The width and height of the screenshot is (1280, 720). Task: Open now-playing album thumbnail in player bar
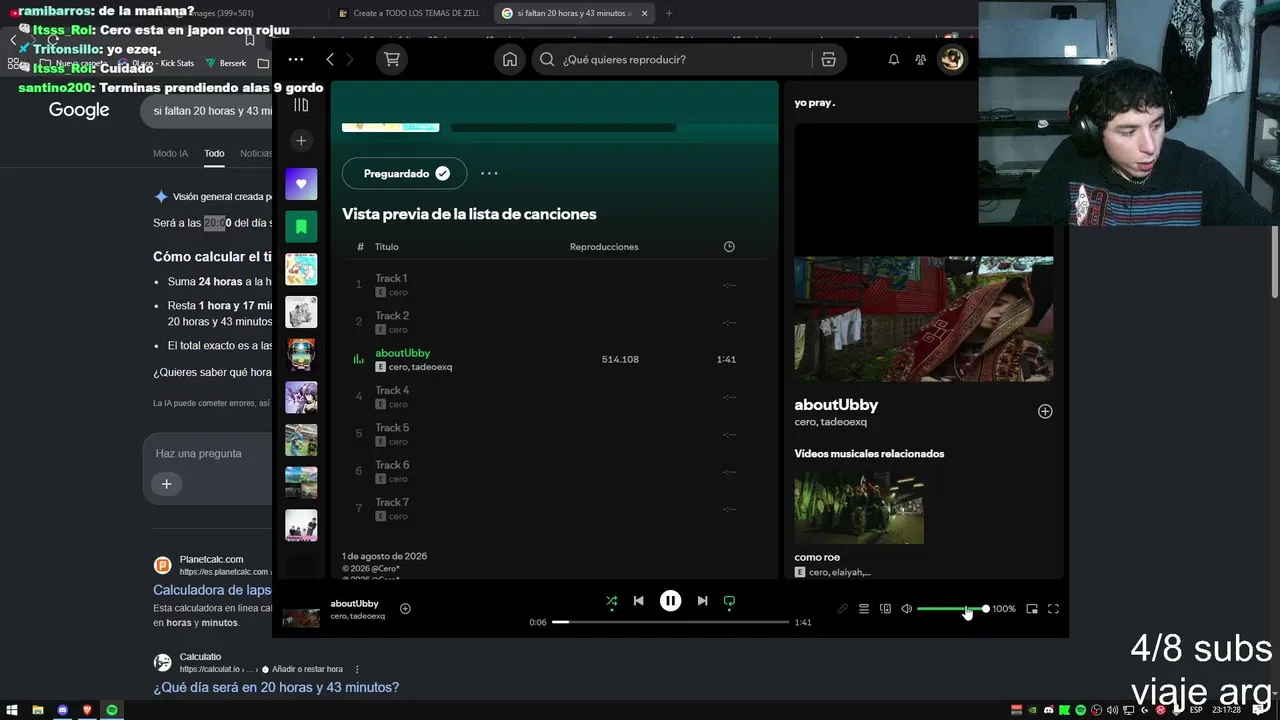(301, 617)
